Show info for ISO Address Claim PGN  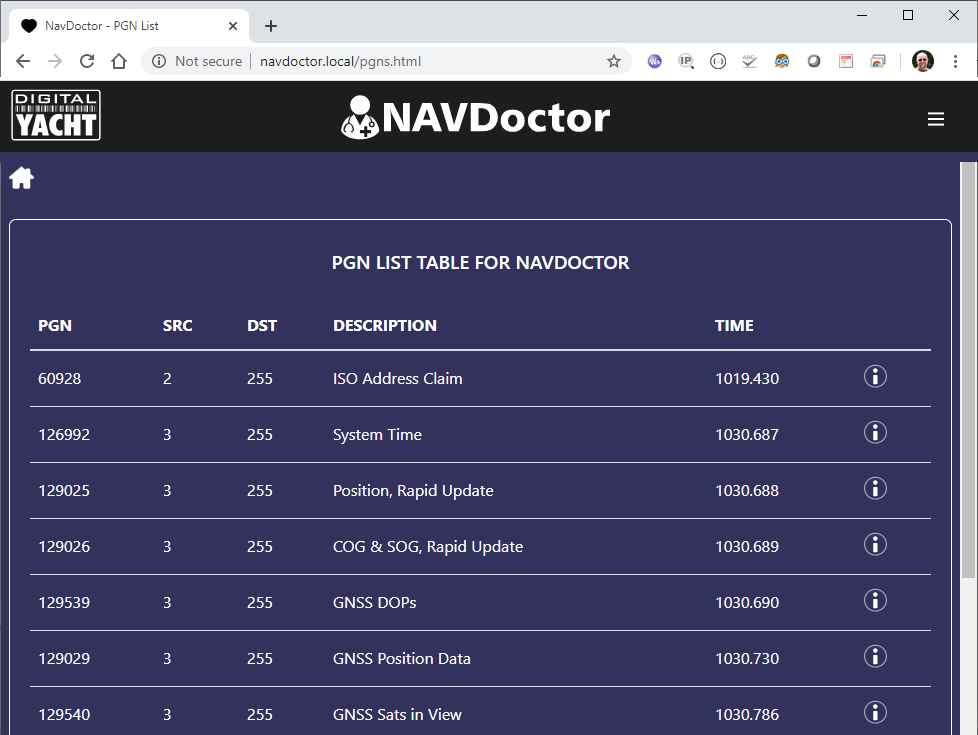[x=875, y=377]
